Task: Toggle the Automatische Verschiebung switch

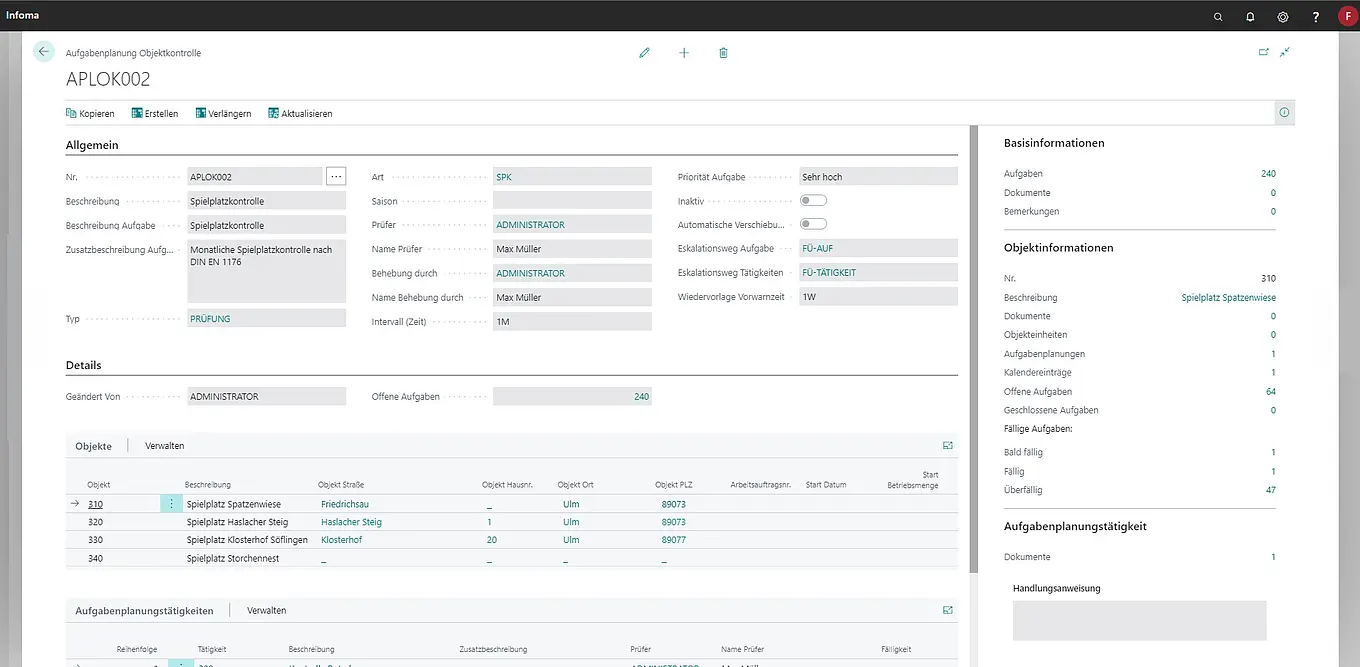Action: point(813,225)
